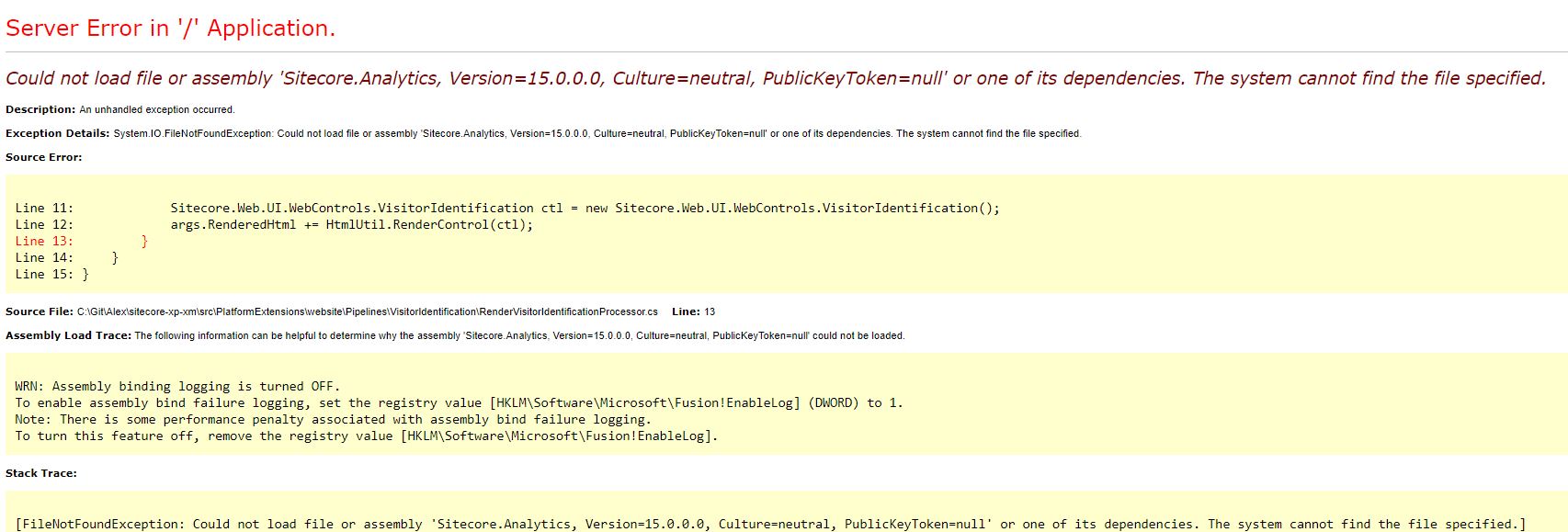The height and width of the screenshot is (532, 1568).
Task: Click the 'WRN: Assembly binding logging' line
Action: tap(177, 386)
